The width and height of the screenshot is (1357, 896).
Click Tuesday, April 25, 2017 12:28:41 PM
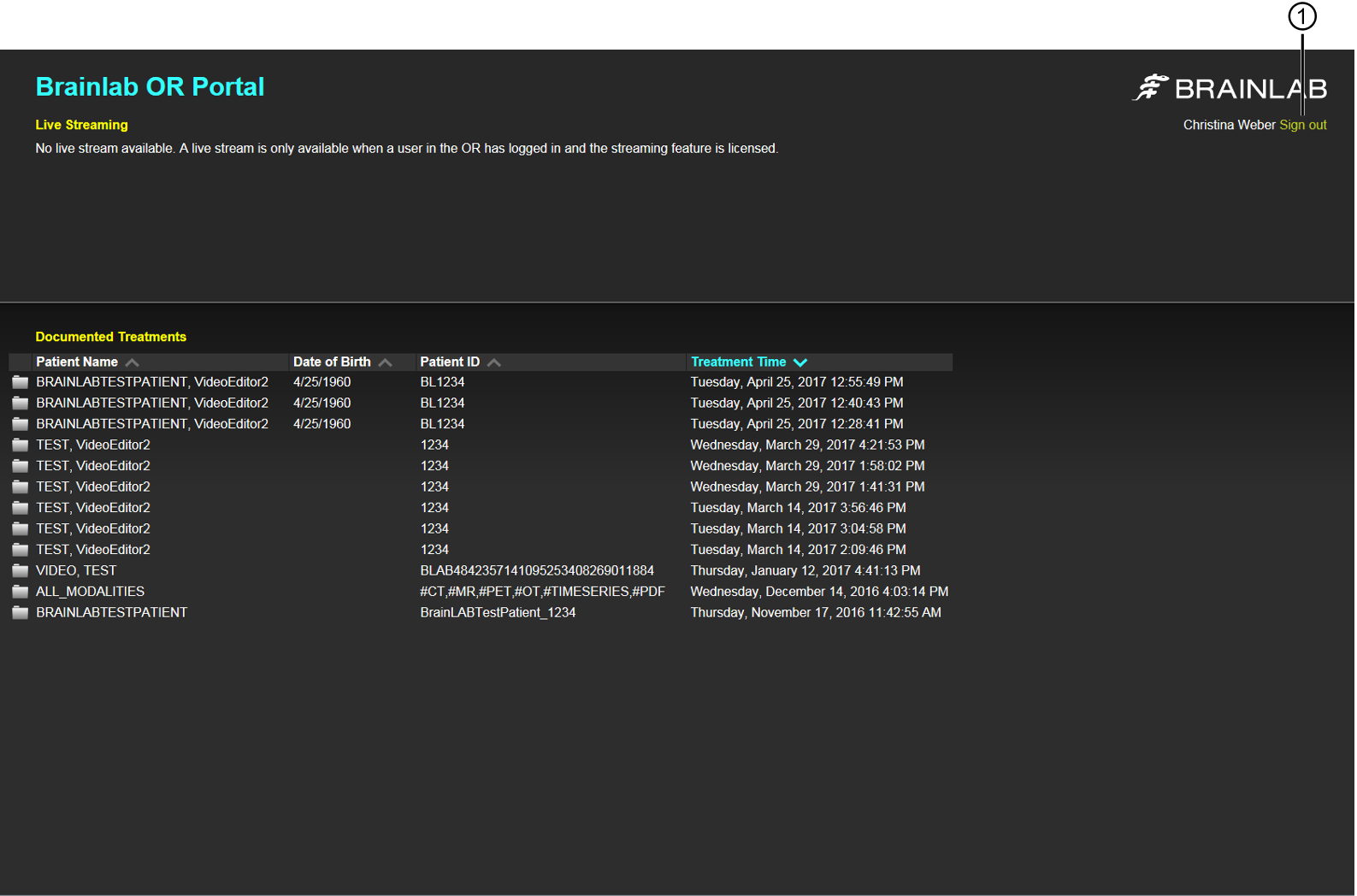pos(797,424)
